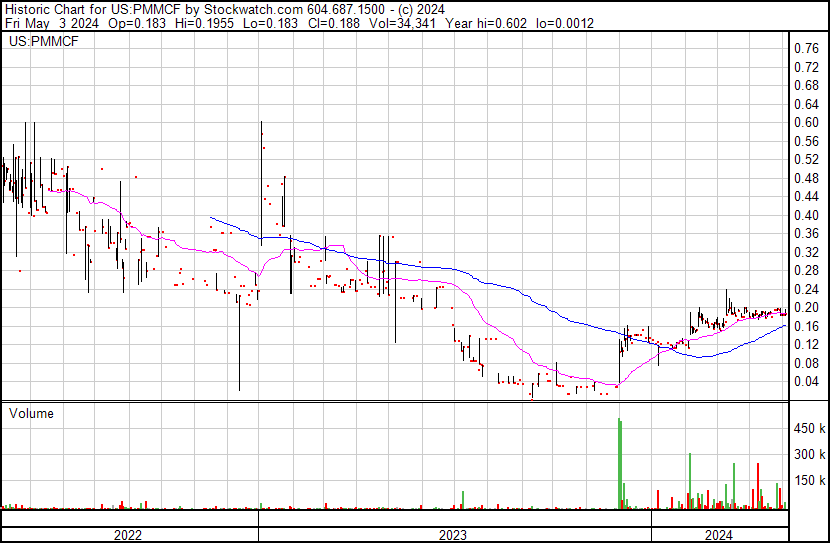
Task: Click the US:PMMCF ticker label in chart
Action: (43, 42)
